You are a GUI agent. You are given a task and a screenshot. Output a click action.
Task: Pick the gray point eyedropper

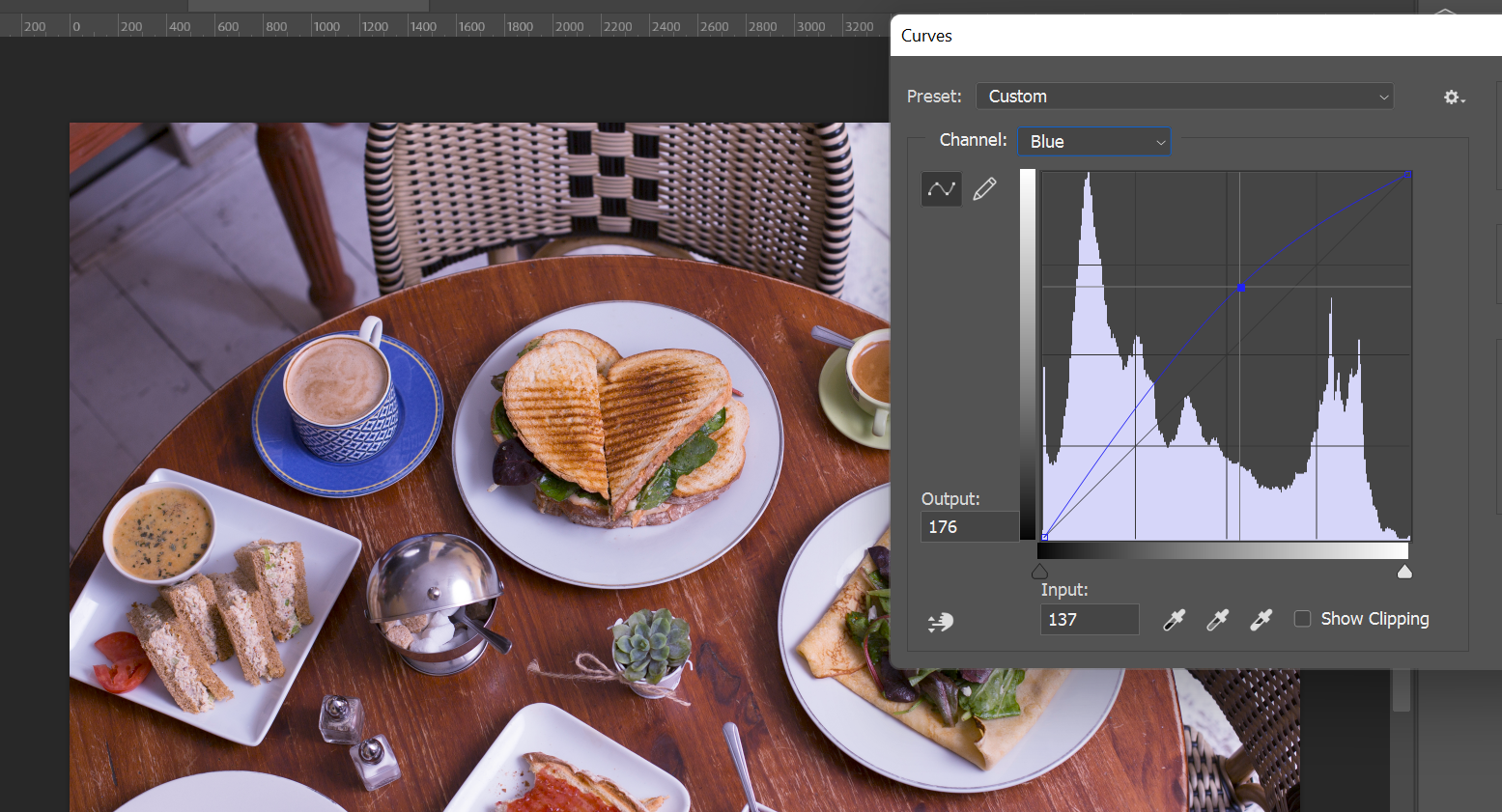[1217, 620]
